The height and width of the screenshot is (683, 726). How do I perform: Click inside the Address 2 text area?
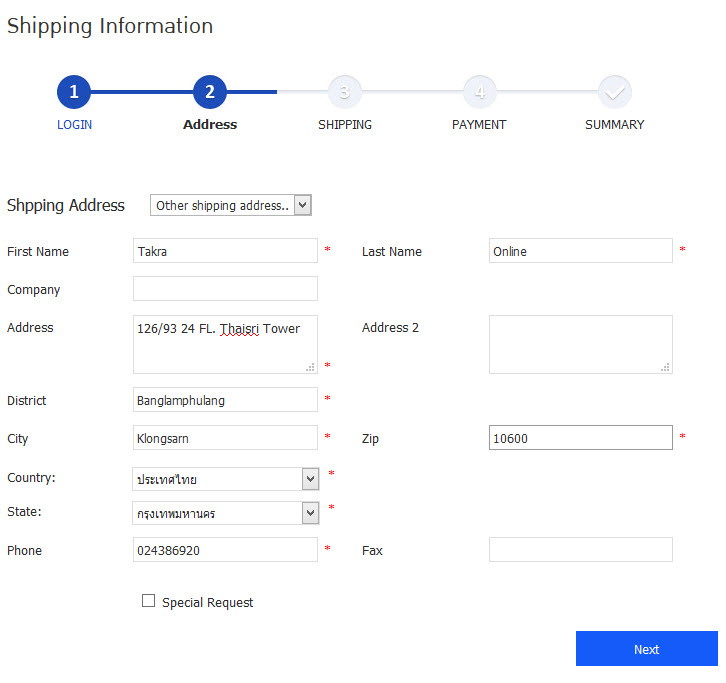(580, 344)
